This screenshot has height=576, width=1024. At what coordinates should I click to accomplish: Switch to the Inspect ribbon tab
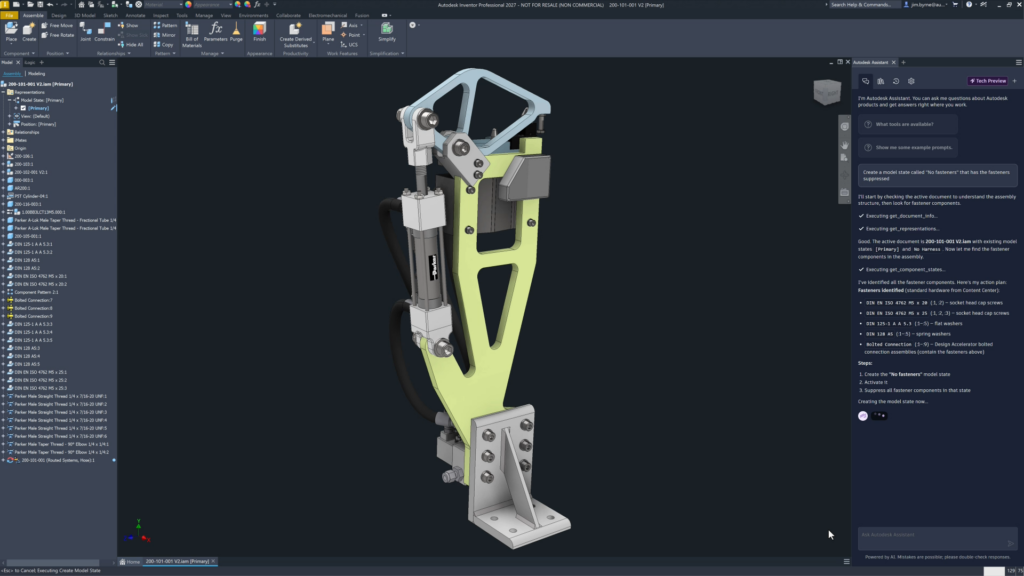tap(161, 15)
